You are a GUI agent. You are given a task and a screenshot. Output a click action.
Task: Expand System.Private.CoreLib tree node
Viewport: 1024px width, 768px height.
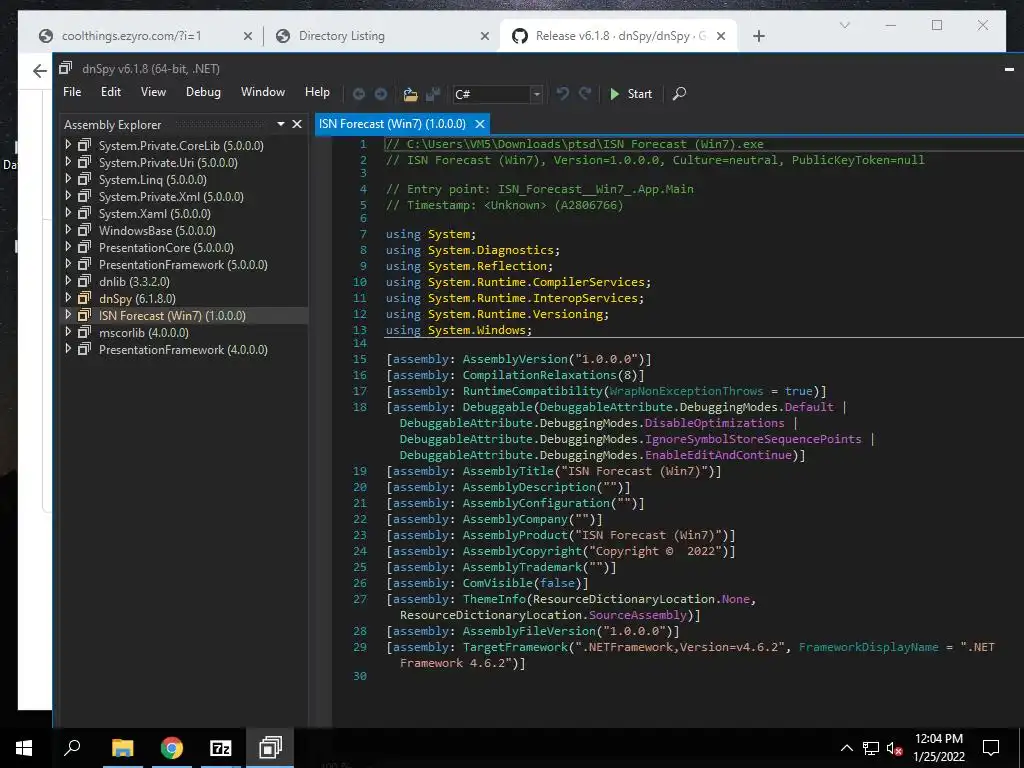pos(68,145)
